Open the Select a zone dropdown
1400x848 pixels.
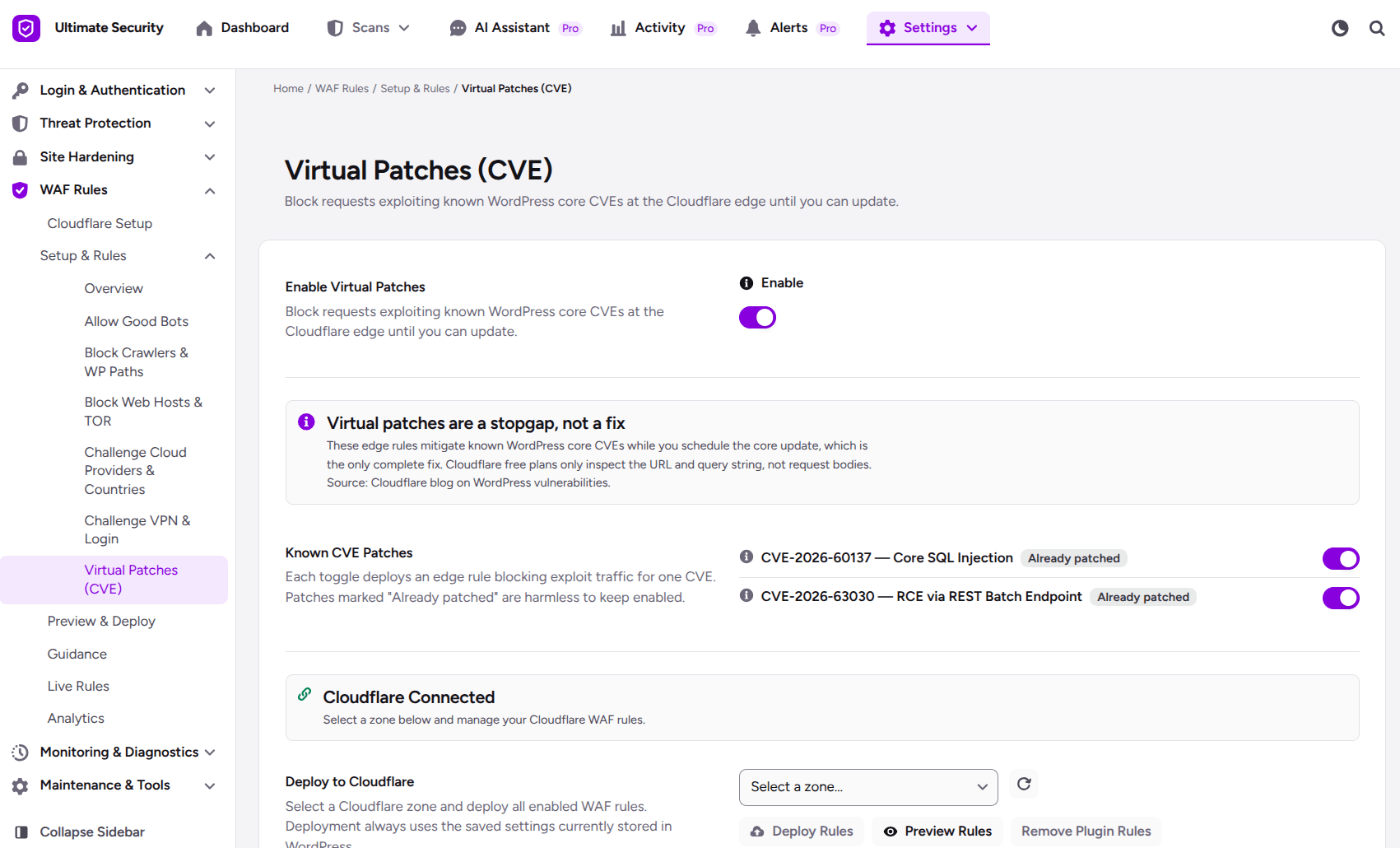pyautogui.click(x=868, y=787)
